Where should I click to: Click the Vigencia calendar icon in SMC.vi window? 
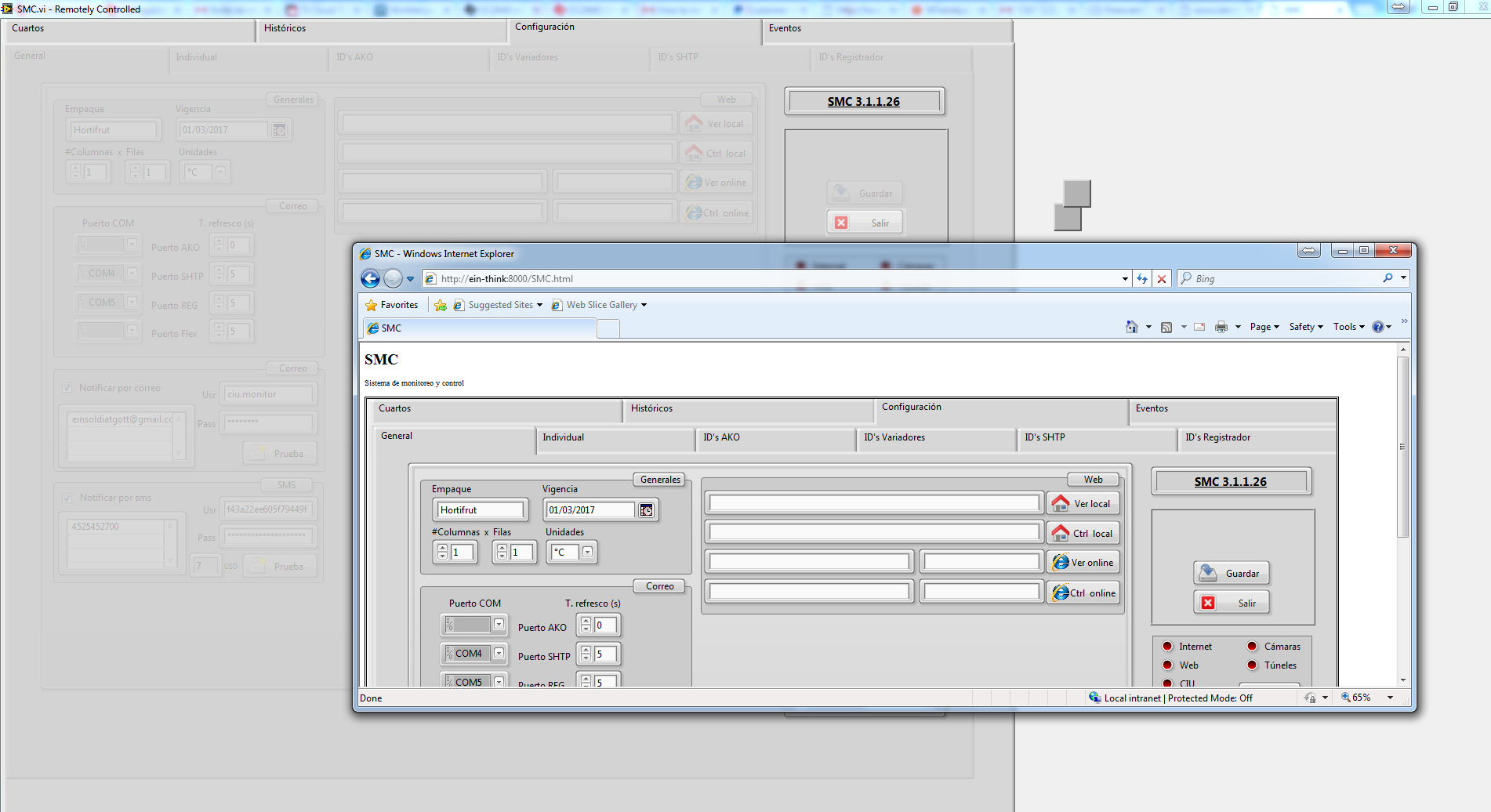coord(279,130)
